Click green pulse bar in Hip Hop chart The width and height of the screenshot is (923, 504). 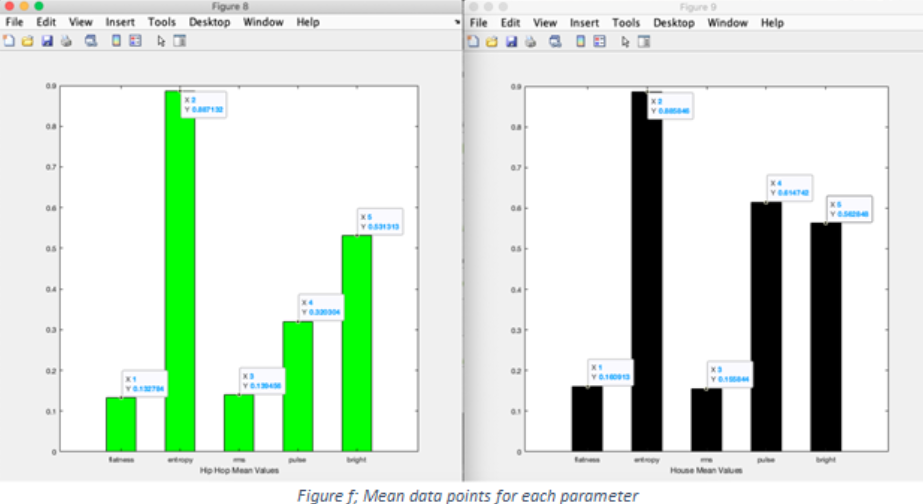click(x=298, y=387)
